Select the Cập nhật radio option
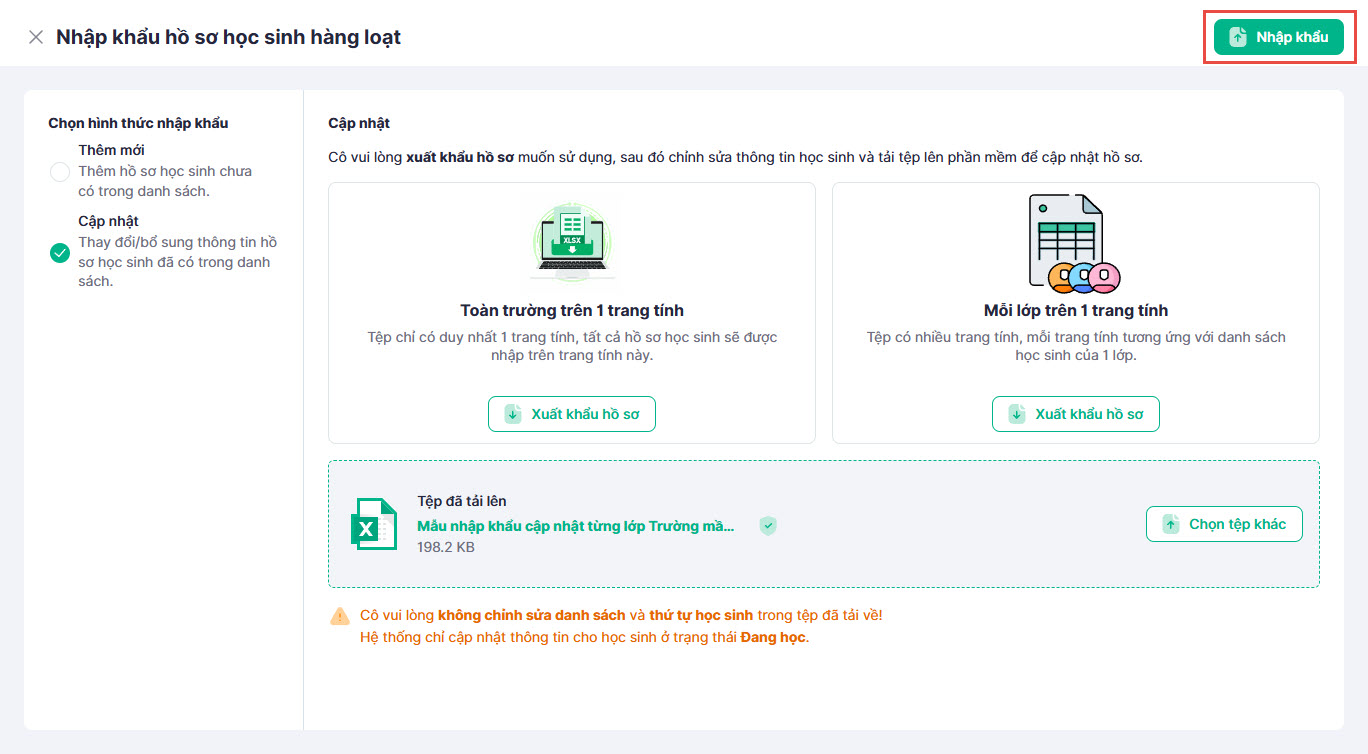Viewport: 1368px width, 754px height. pyautogui.click(x=60, y=252)
